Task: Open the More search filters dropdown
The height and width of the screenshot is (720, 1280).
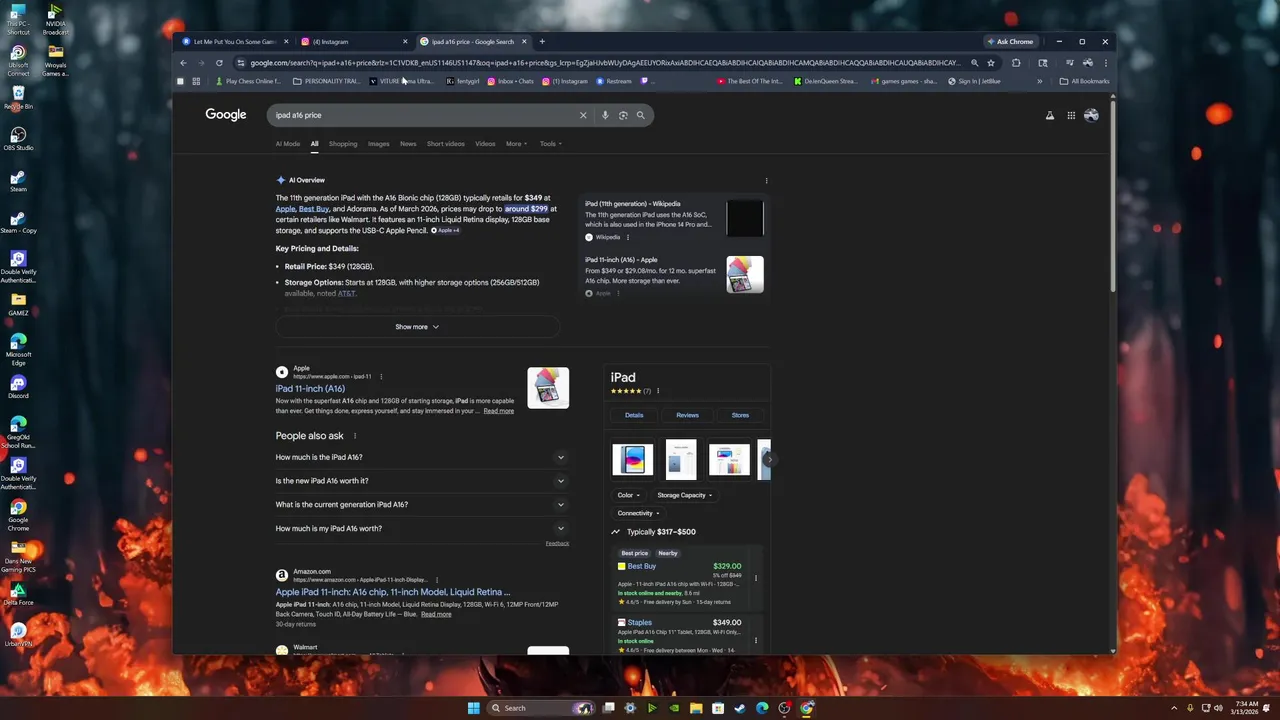Action: click(x=516, y=144)
